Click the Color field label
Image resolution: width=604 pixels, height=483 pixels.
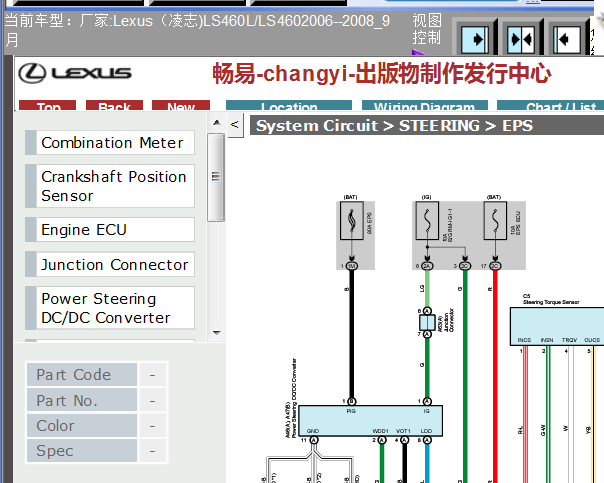coord(82,426)
